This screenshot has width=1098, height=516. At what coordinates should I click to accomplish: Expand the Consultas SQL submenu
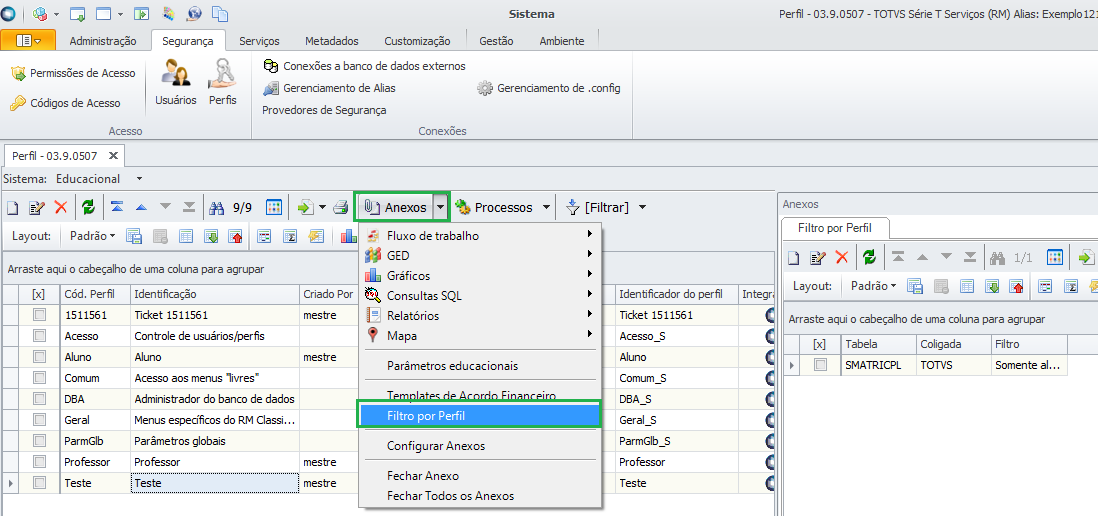pyautogui.click(x=479, y=295)
